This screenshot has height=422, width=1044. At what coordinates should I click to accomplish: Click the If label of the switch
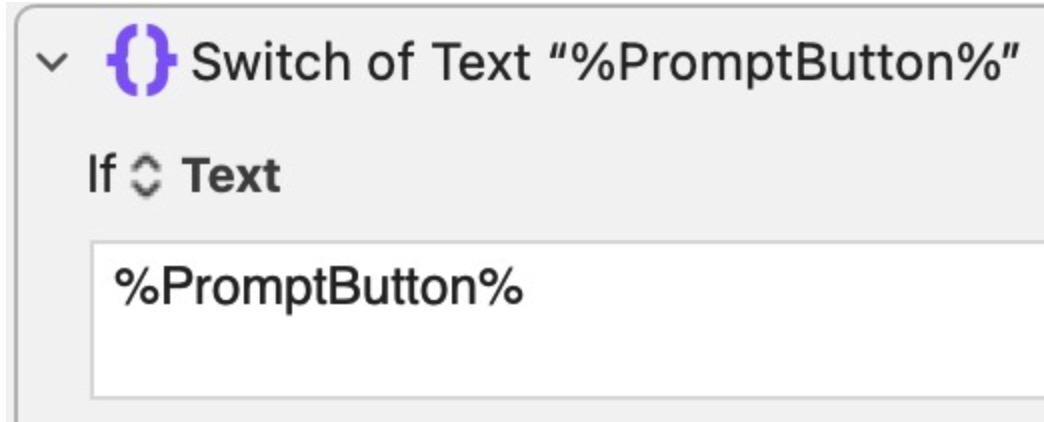pyautogui.click(x=103, y=174)
